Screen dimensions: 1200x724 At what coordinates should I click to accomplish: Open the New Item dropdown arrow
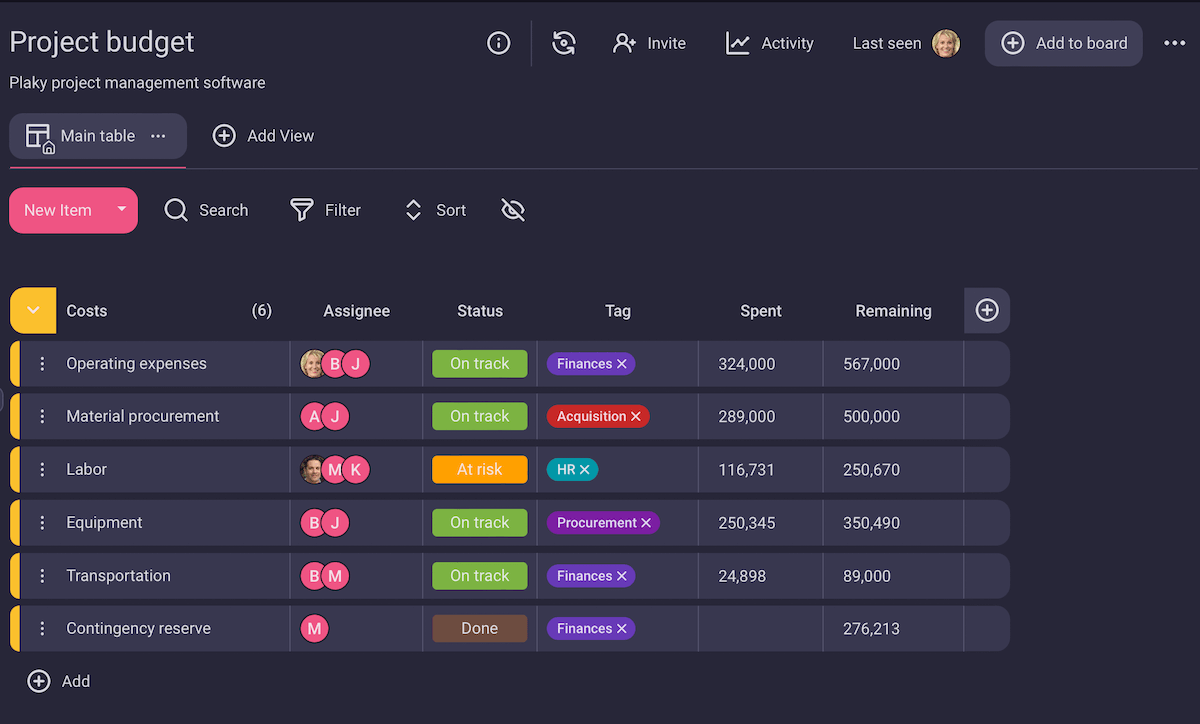pyautogui.click(x=121, y=210)
